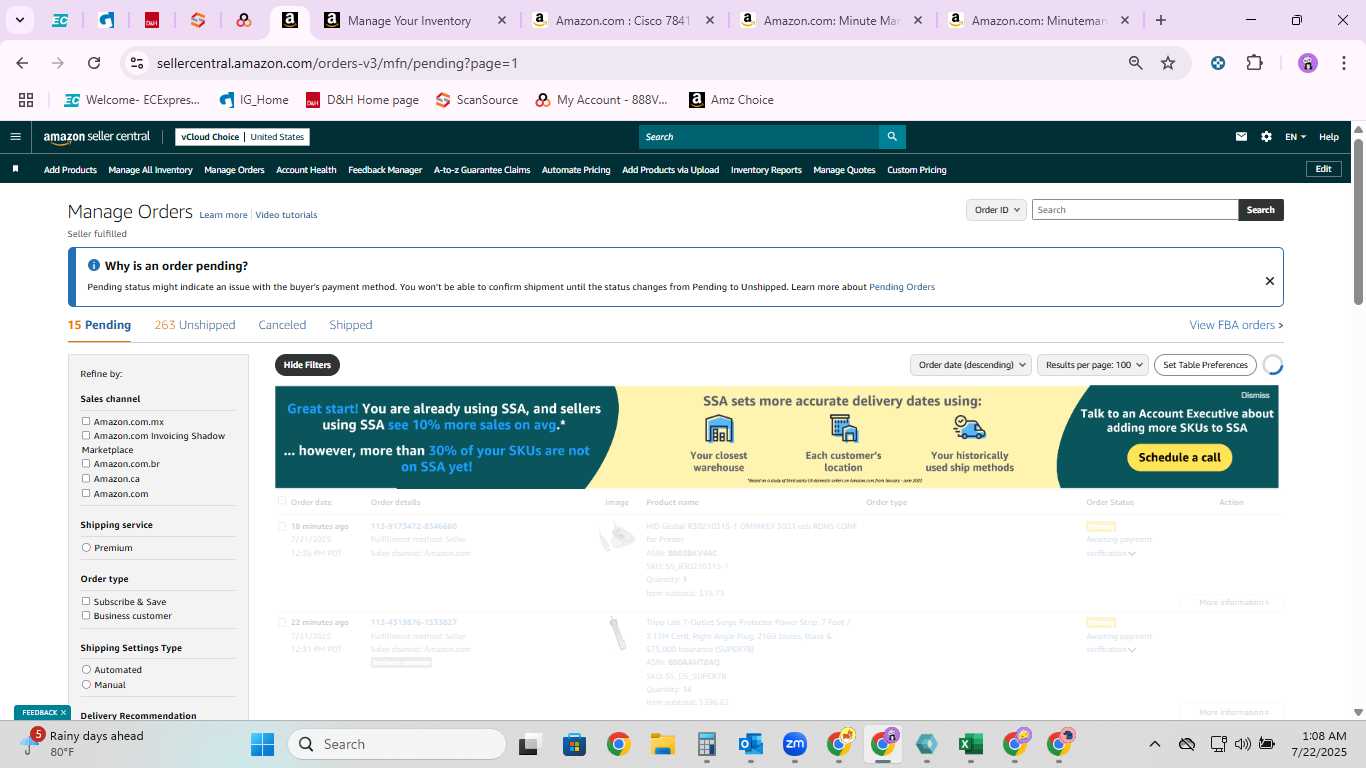
Task: Click the Seller Central top search box
Action: [x=759, y=137]
